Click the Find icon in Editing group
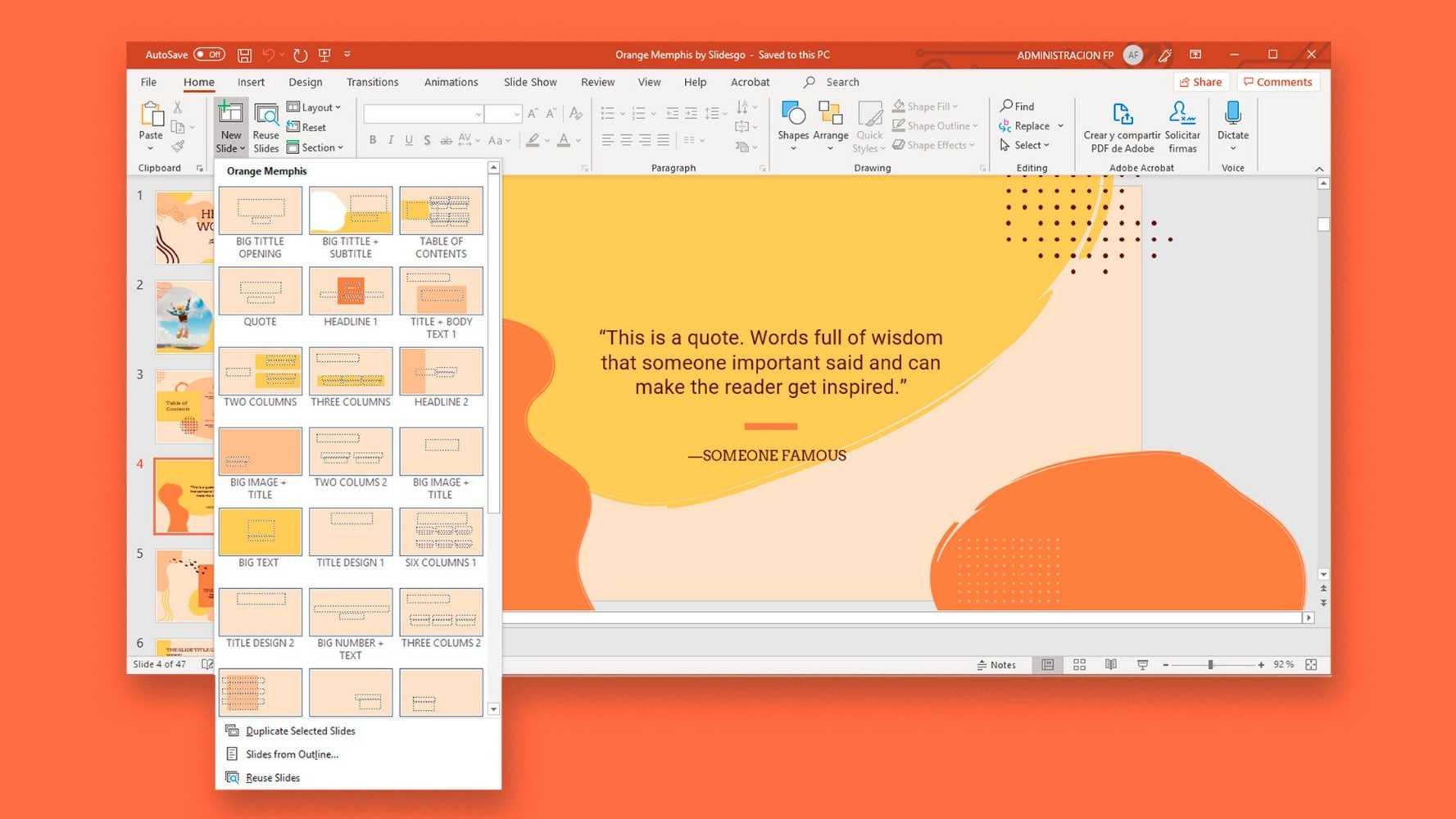This screenshot has height=819, width=1456. click(x=1016, y=106)
